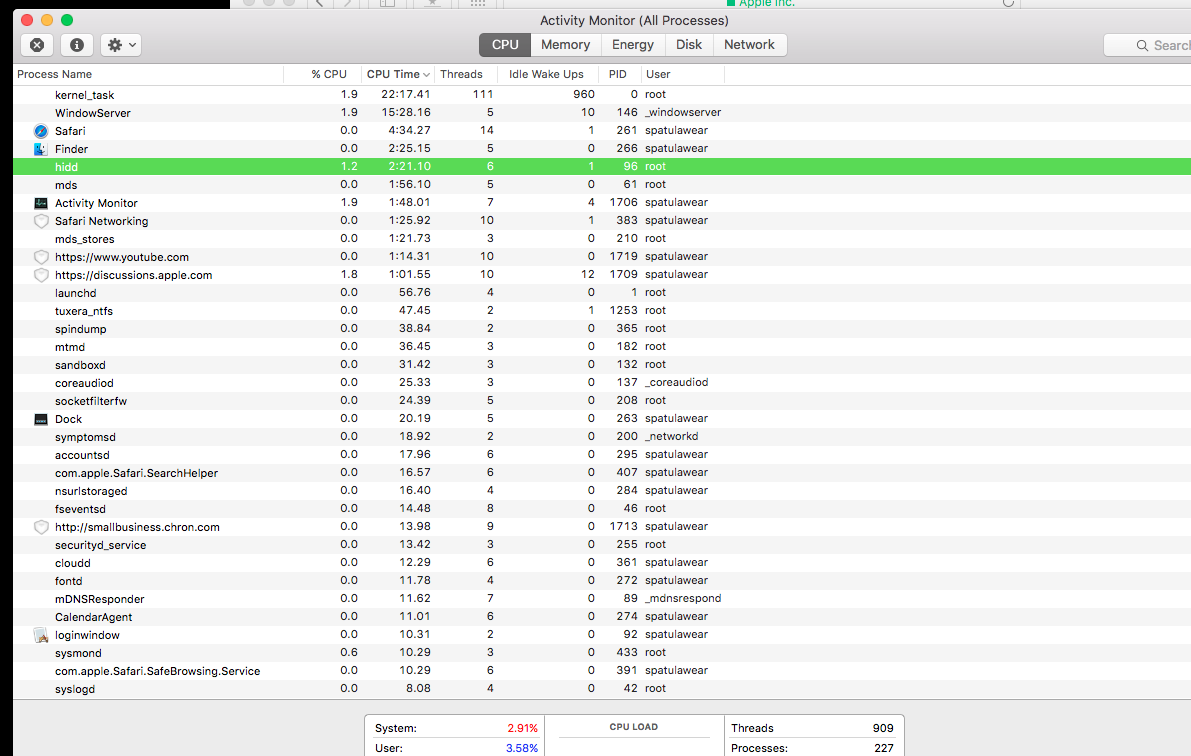
Task: Select the mDNSResponder process
Action: [602, 599]
